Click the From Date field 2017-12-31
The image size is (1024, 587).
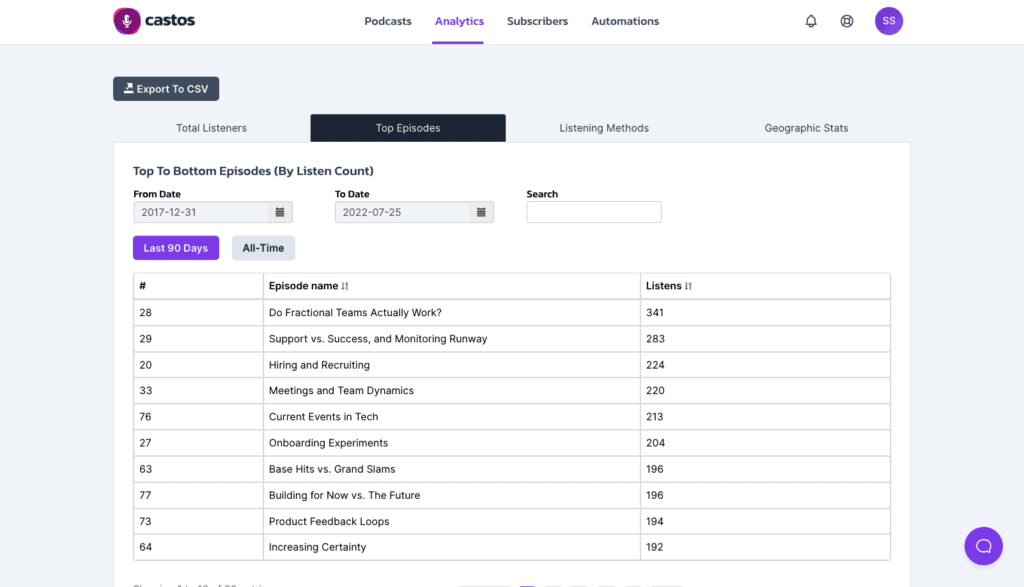tap(201, 212)
